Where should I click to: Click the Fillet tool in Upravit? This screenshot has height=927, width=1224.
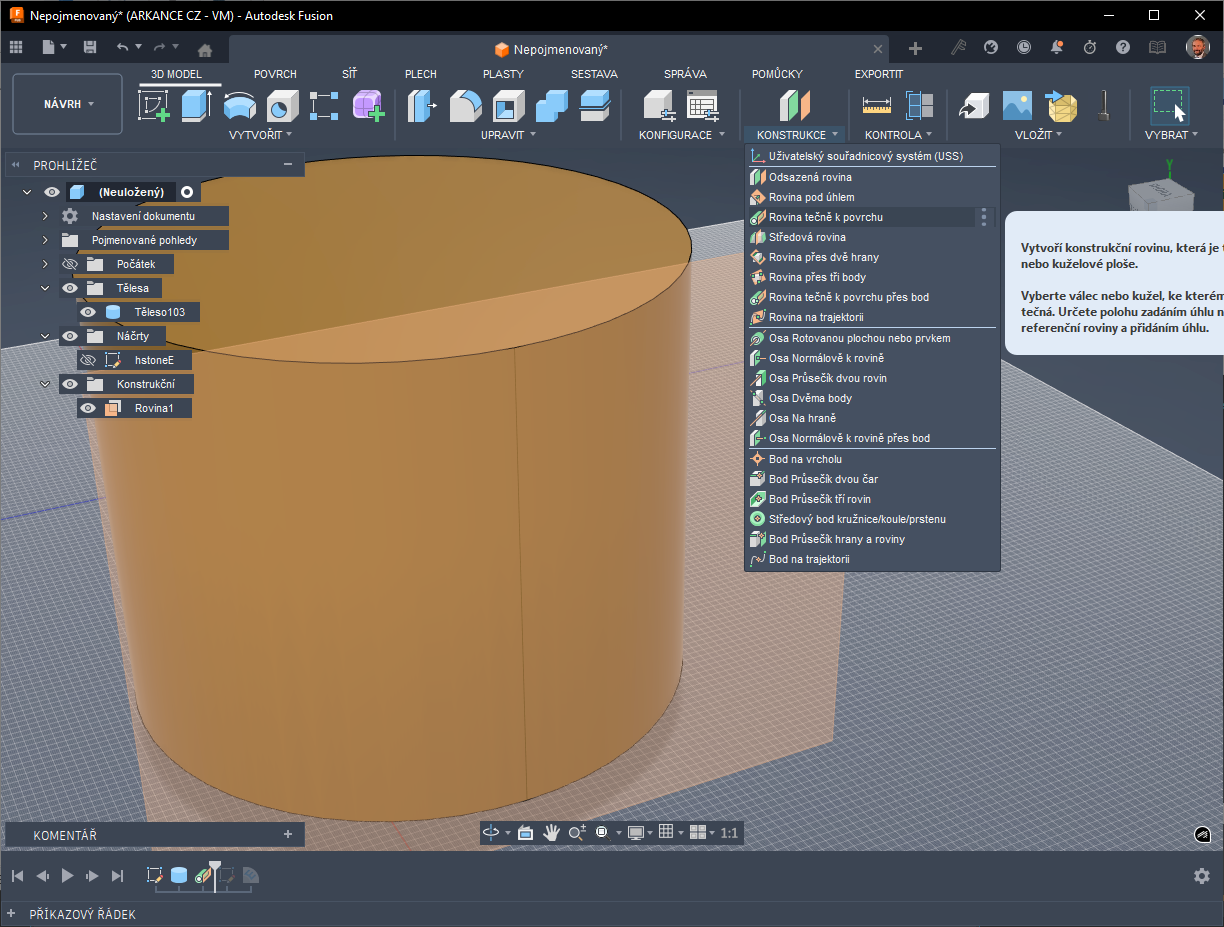click(x=466, y=105)
